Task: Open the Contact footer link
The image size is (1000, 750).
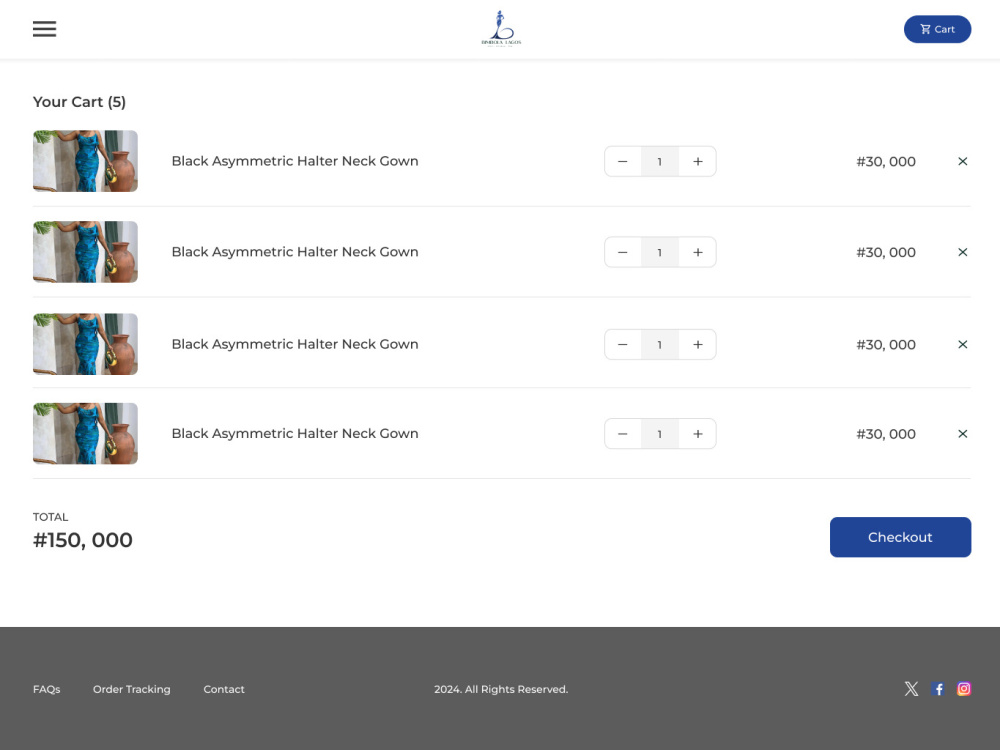Action: (224, 689)
